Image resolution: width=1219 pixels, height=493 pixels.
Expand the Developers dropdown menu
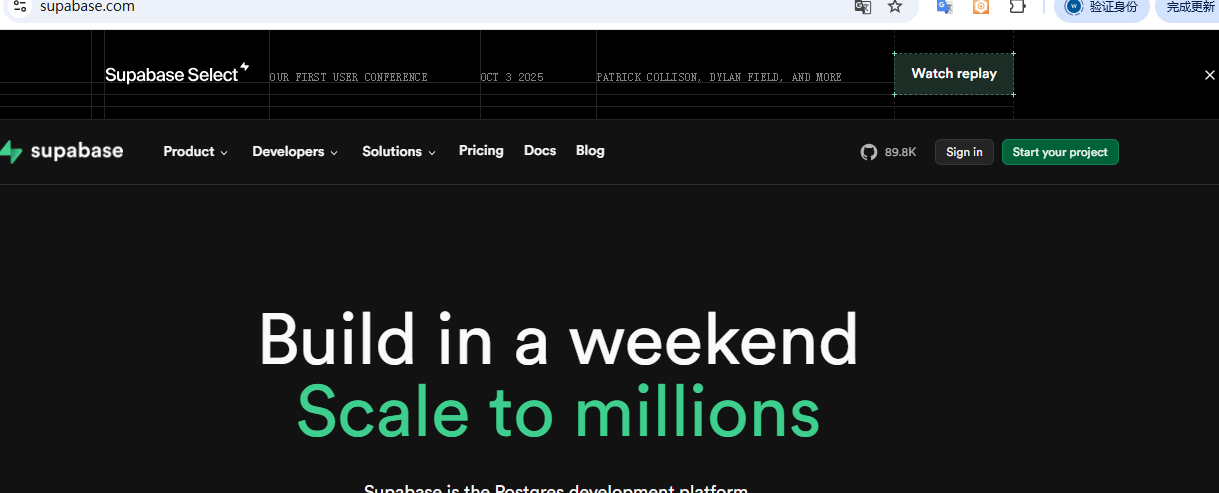pos(294,152)
